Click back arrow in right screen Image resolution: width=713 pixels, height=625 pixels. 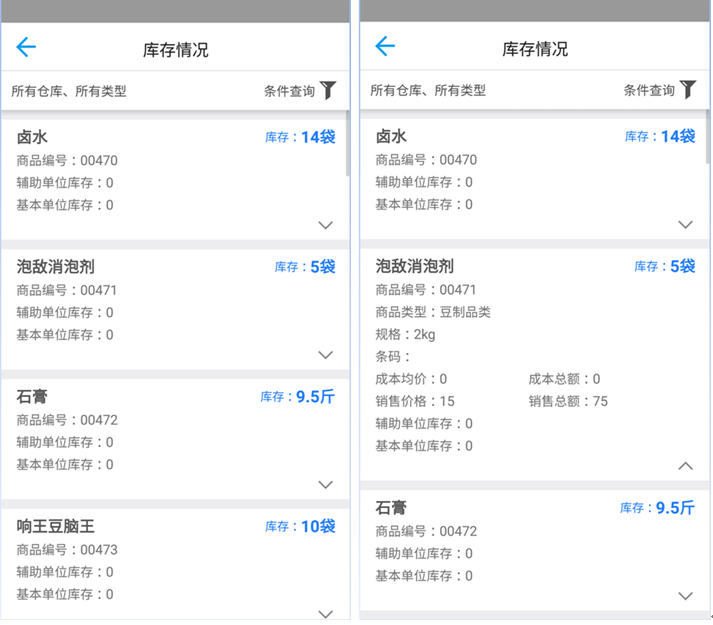385,46
